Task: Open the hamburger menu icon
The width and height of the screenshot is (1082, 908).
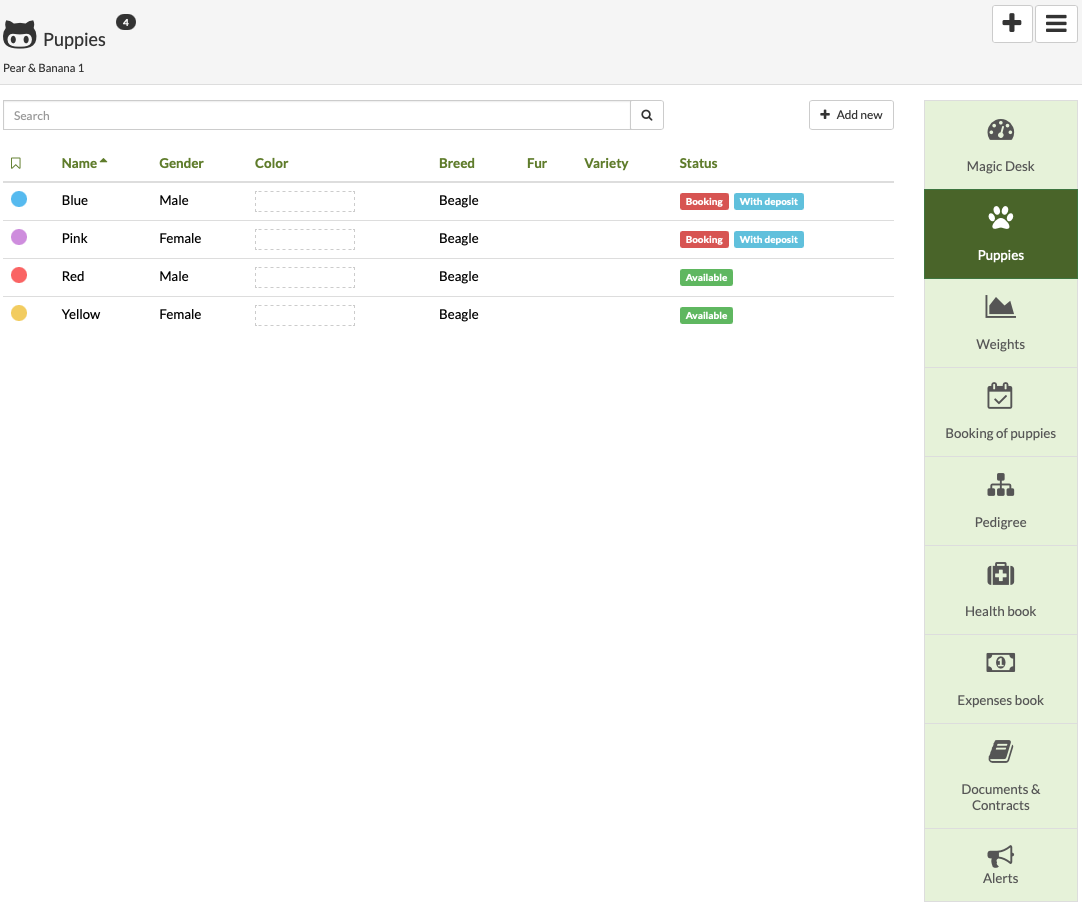Action: pos(1056,24)
